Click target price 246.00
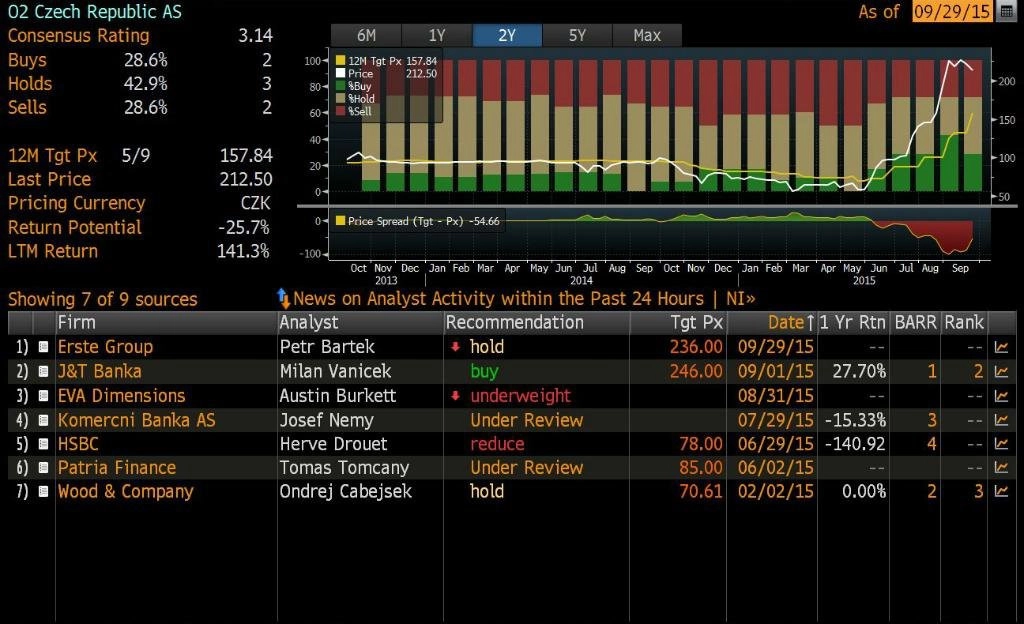Viewport: 1024px width, 624px height. pos(696,371)
